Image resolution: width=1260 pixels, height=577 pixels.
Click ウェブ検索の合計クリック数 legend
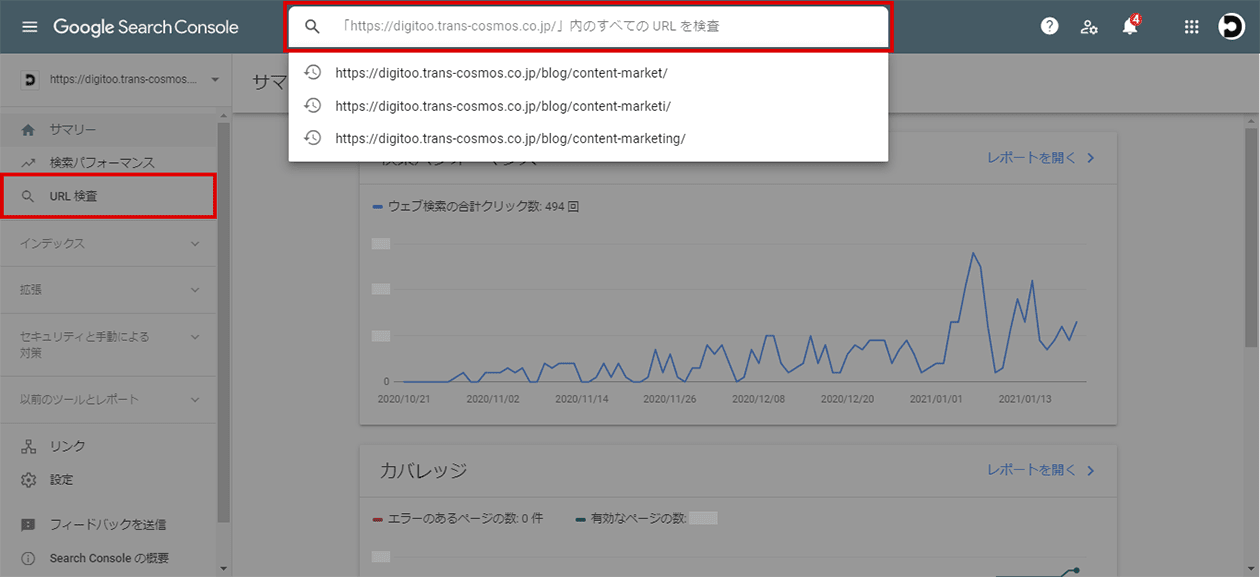476,207
